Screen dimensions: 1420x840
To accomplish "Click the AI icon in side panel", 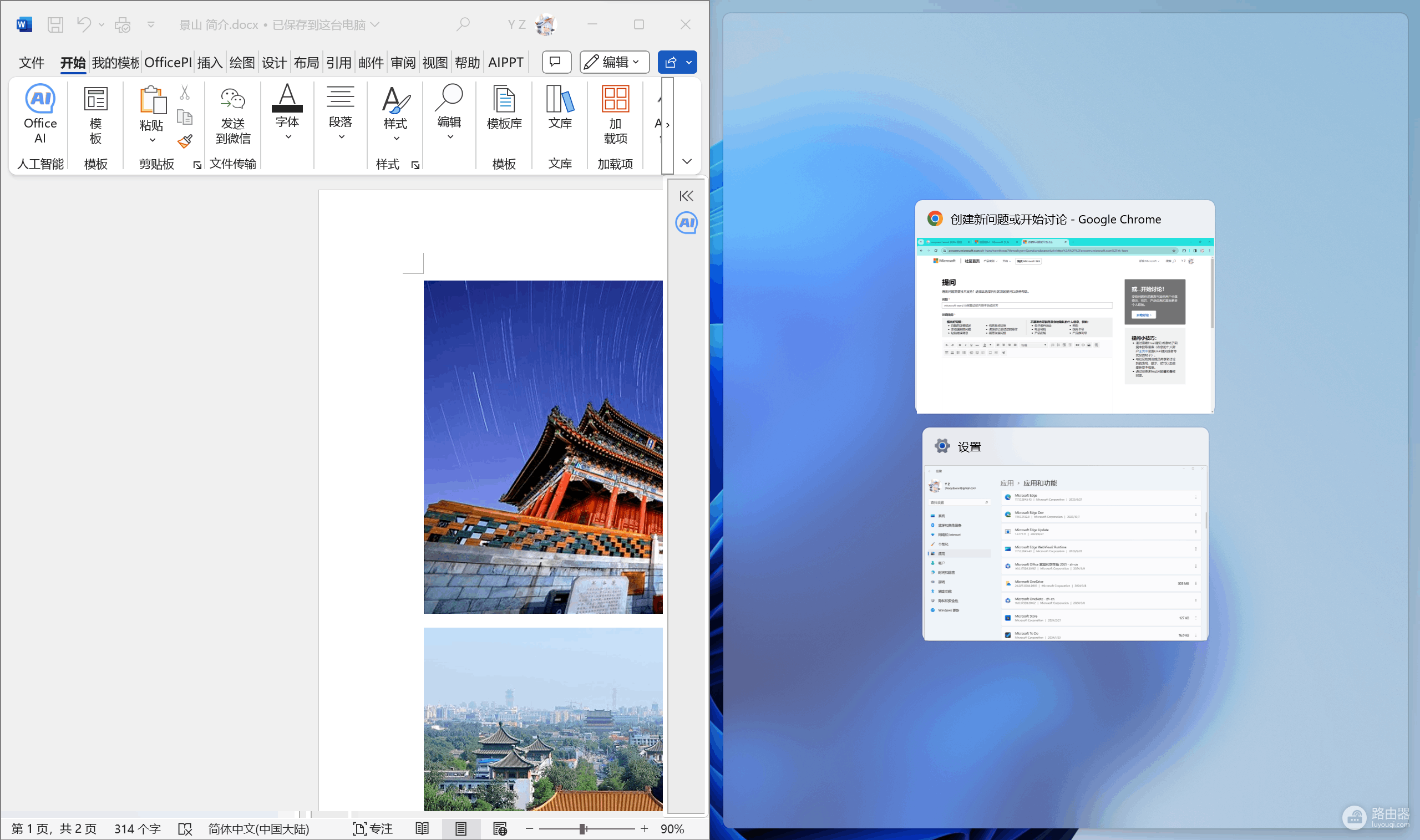I will pos(686,223).
